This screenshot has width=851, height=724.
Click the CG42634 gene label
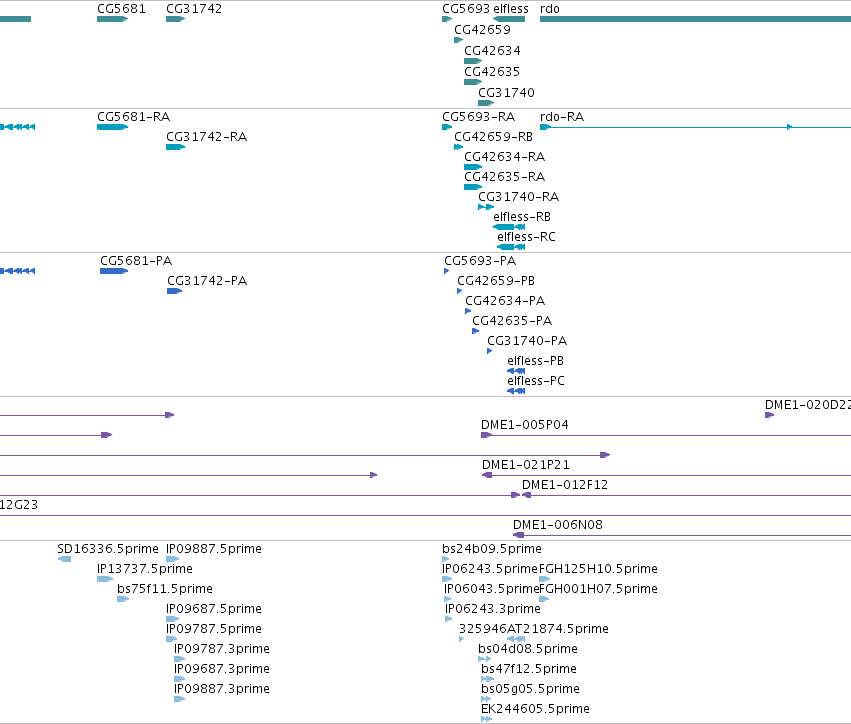coord(492,51)
